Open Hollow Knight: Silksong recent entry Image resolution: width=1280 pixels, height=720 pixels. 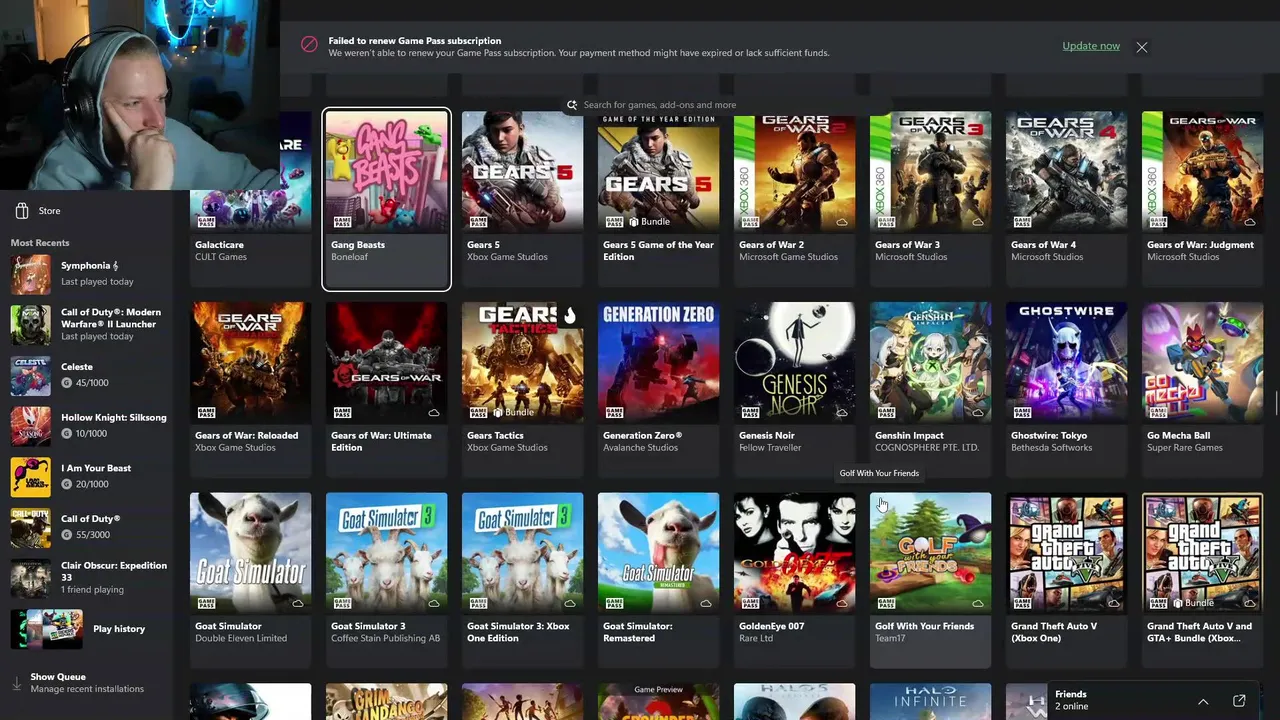point(86,425)
